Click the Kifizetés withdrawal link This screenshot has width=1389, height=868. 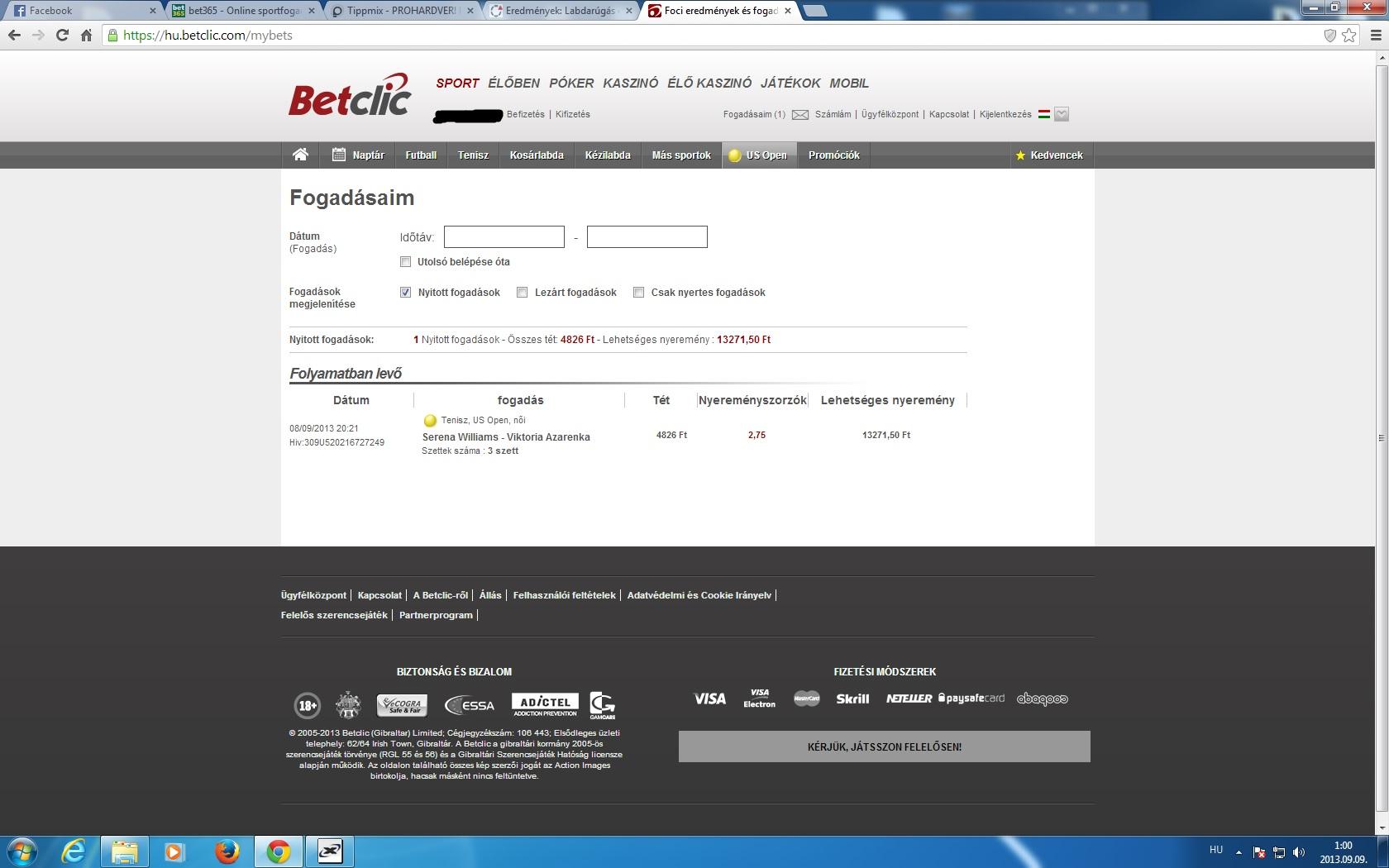pos(573,115)
